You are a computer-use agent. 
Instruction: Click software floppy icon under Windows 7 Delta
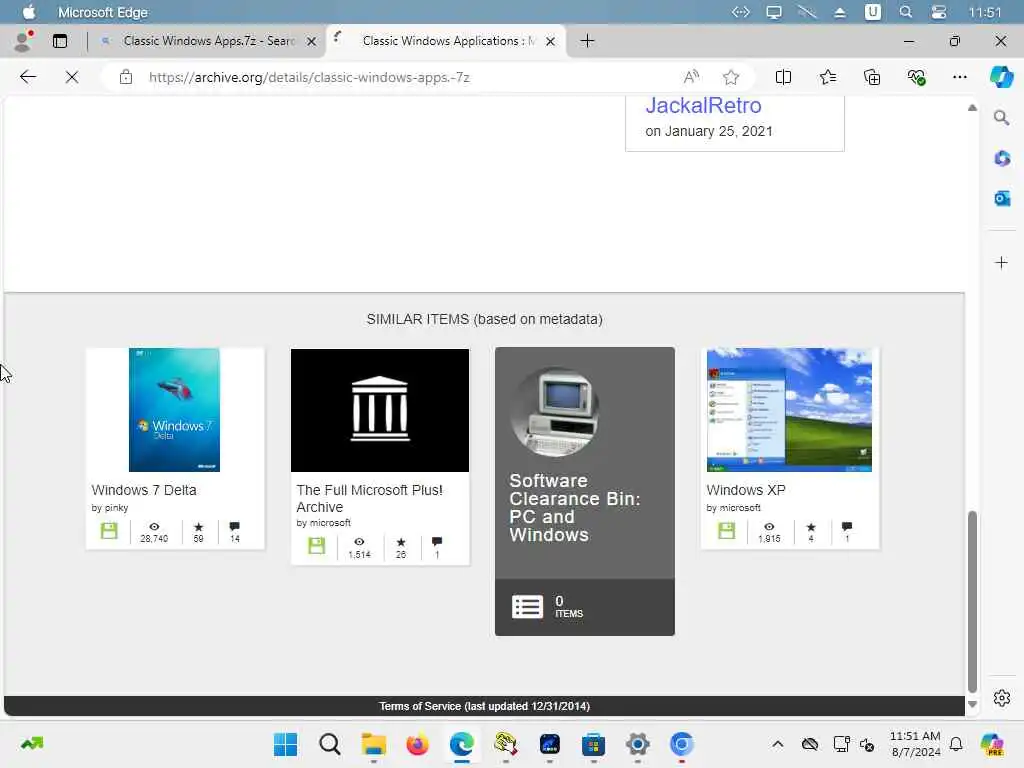(x=109, y=530)
